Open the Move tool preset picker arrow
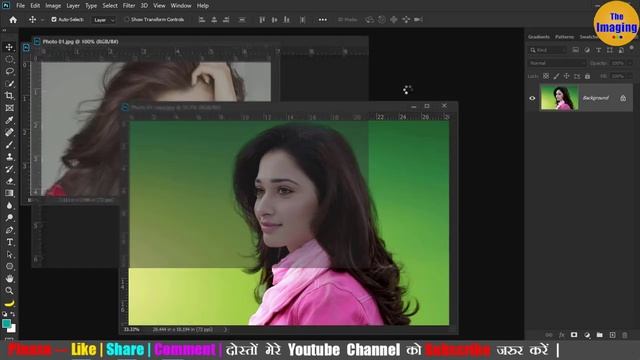640x360 pixels. [x=42, y=20]
